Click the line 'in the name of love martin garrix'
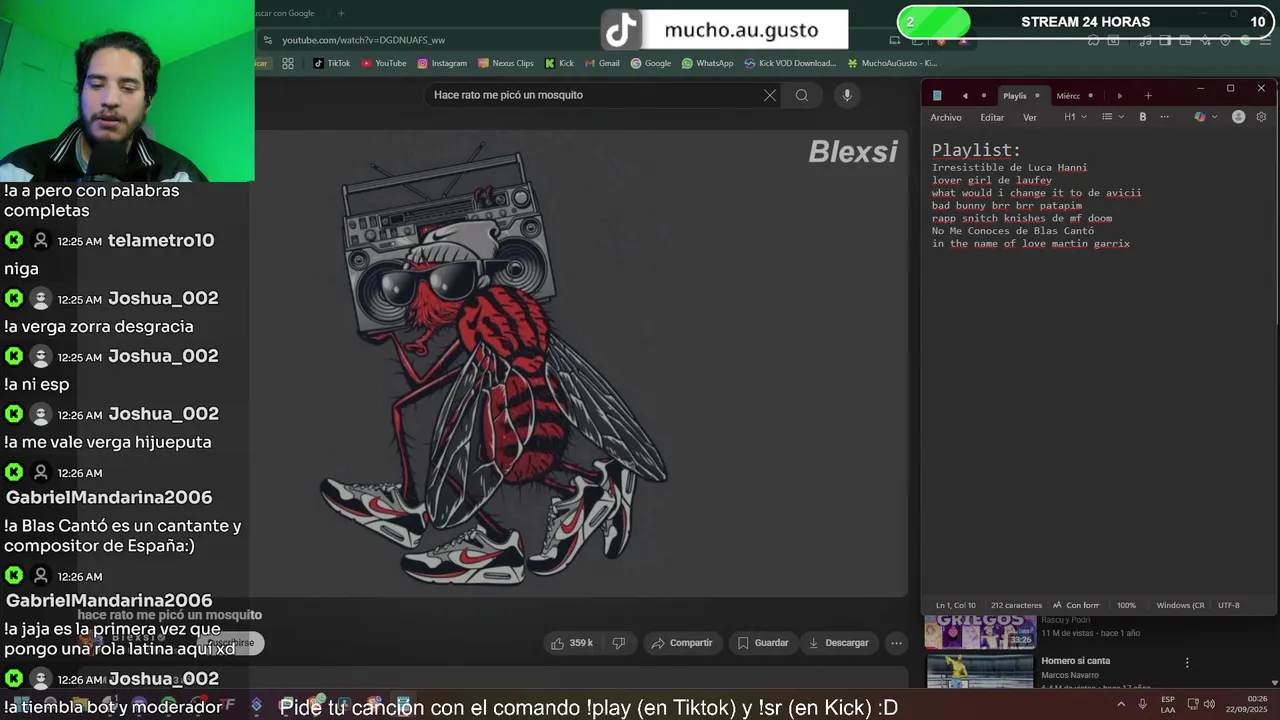Viewport: 1280px width, 720px height. 1031,244
